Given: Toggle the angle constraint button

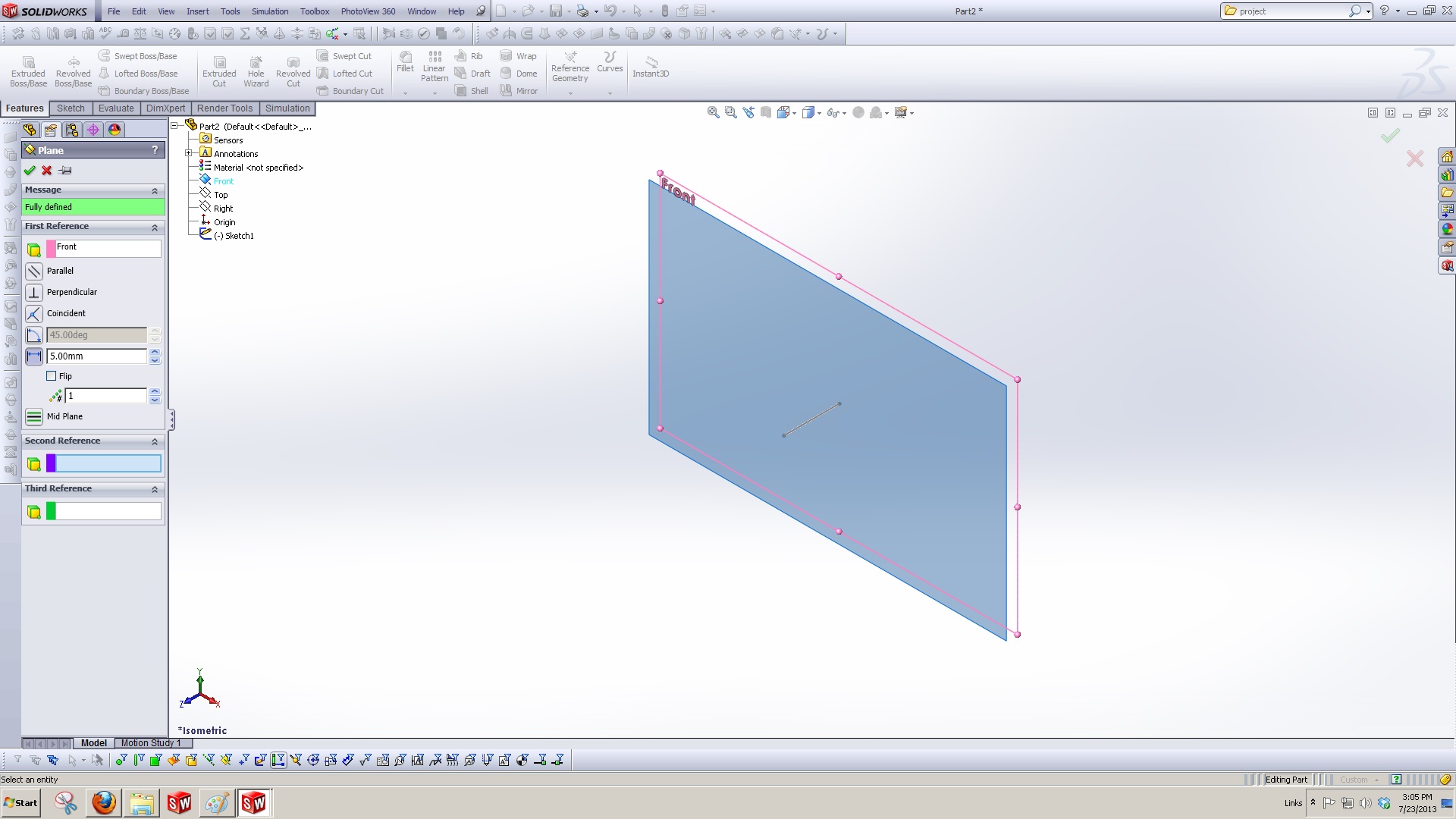Looking at the screenshot, I should (x=34, y=335).
